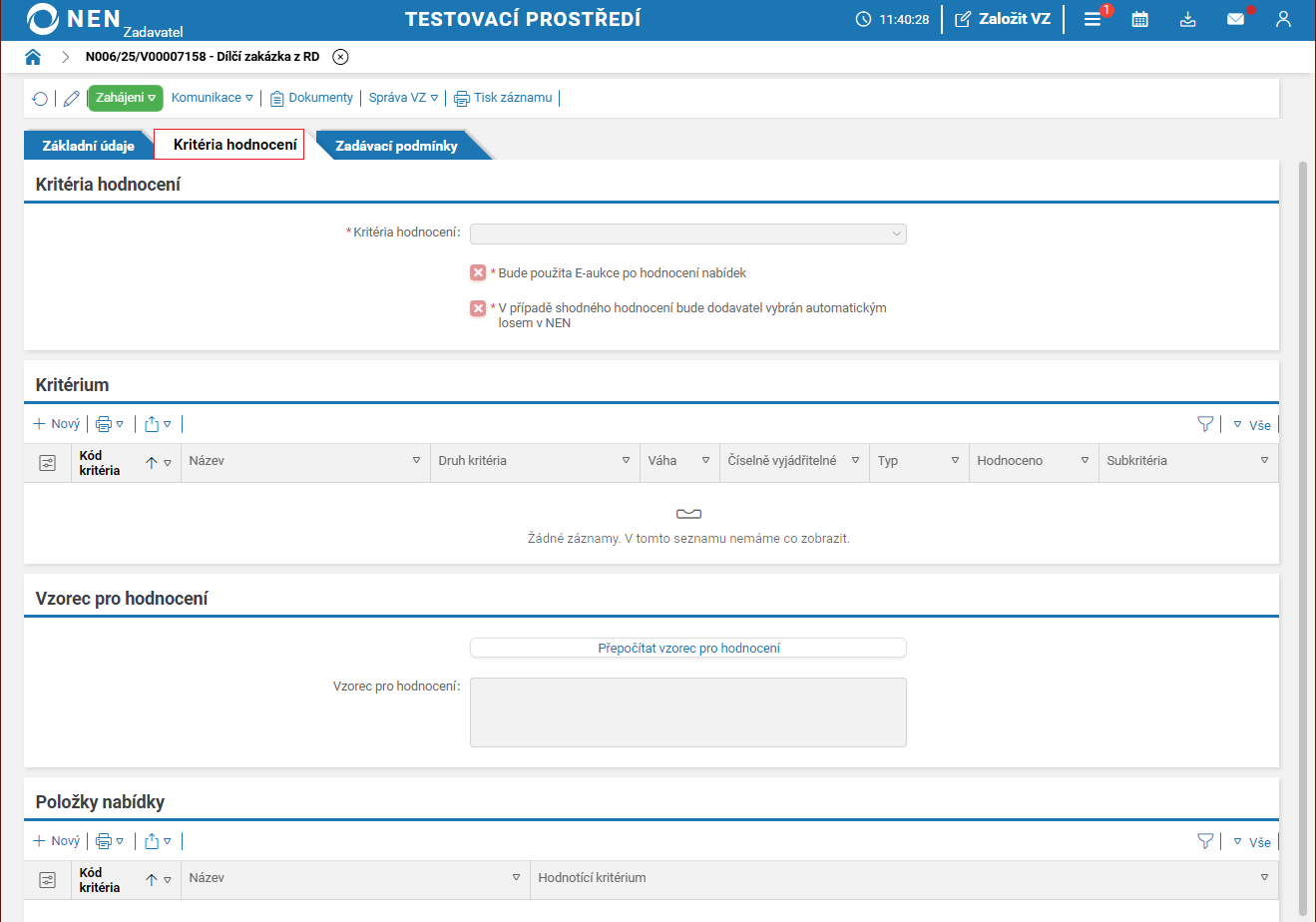
Task: Click the Hodnoceno column header text
Action: [1011, 461]
